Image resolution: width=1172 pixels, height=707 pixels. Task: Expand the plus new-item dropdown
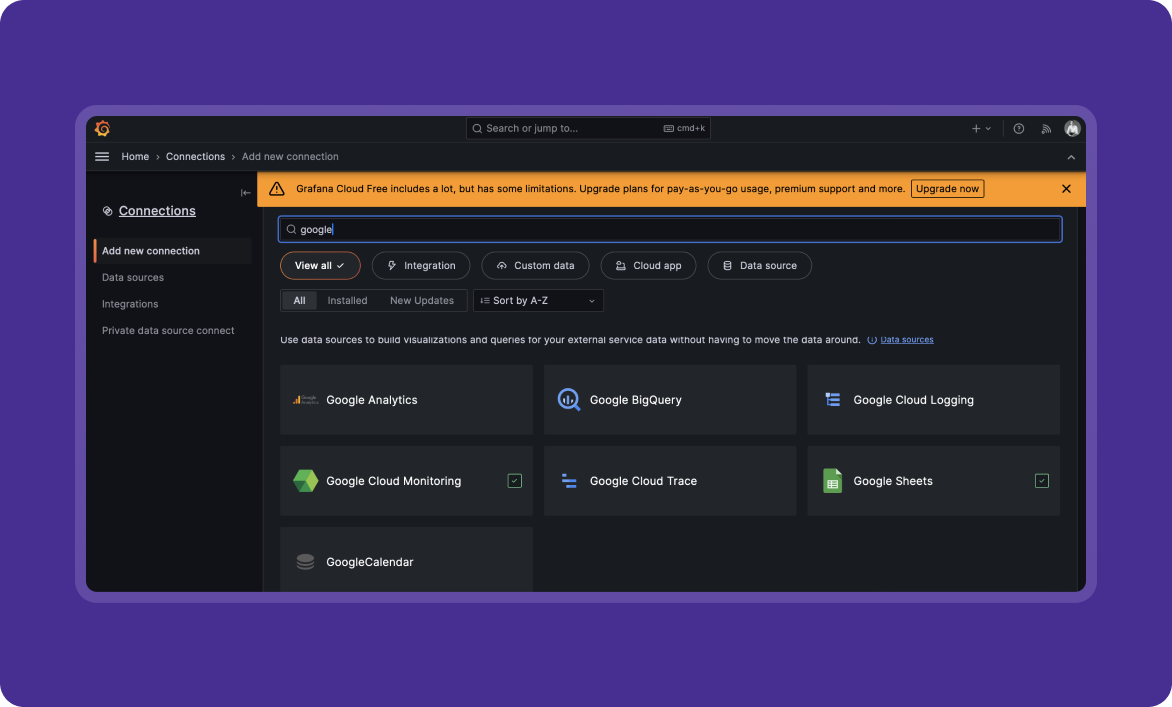click(x=981, y=129)
